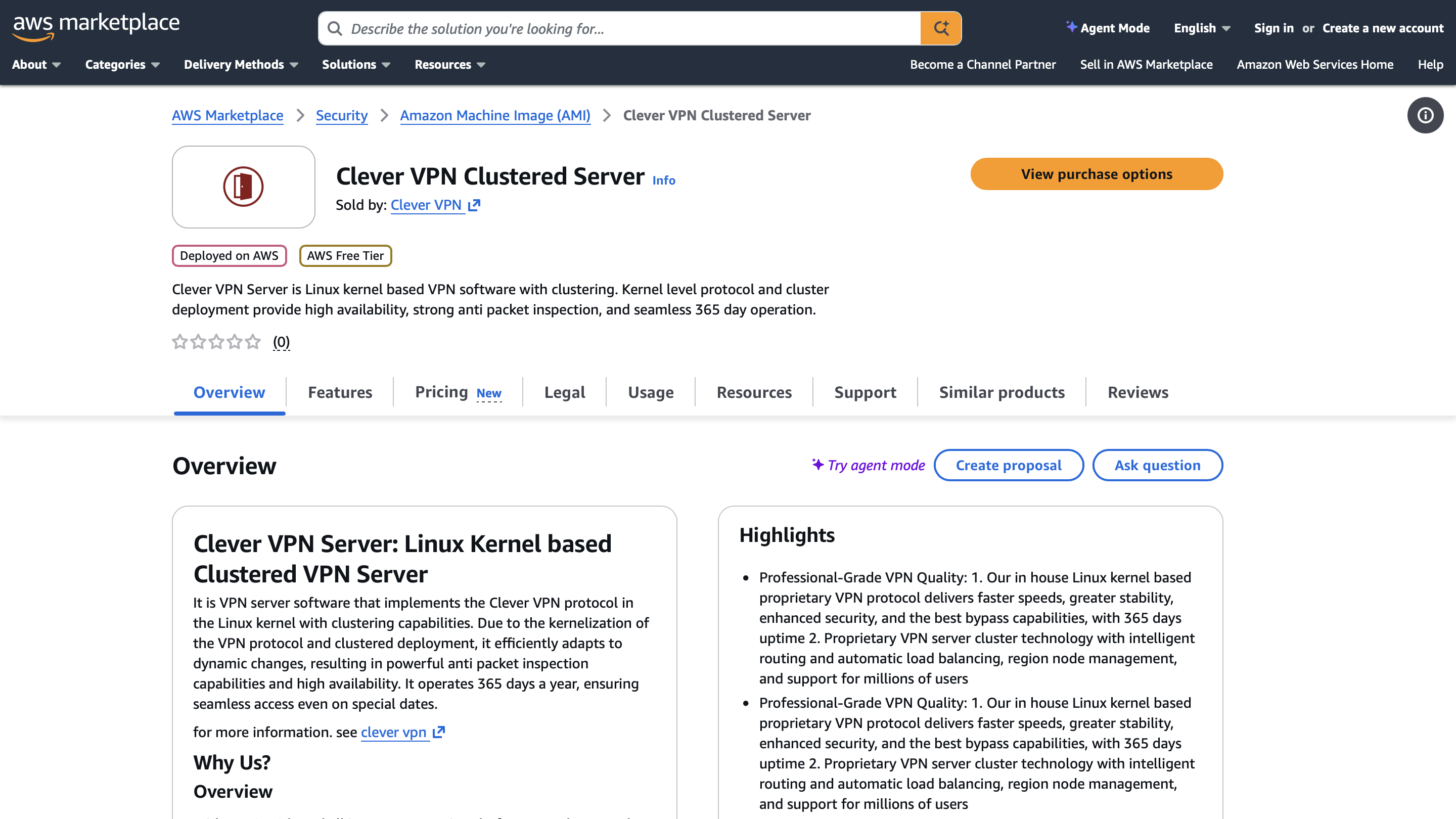Open the Usage tab
Viewport: 1456px width, 819px height.
(651, 392)
